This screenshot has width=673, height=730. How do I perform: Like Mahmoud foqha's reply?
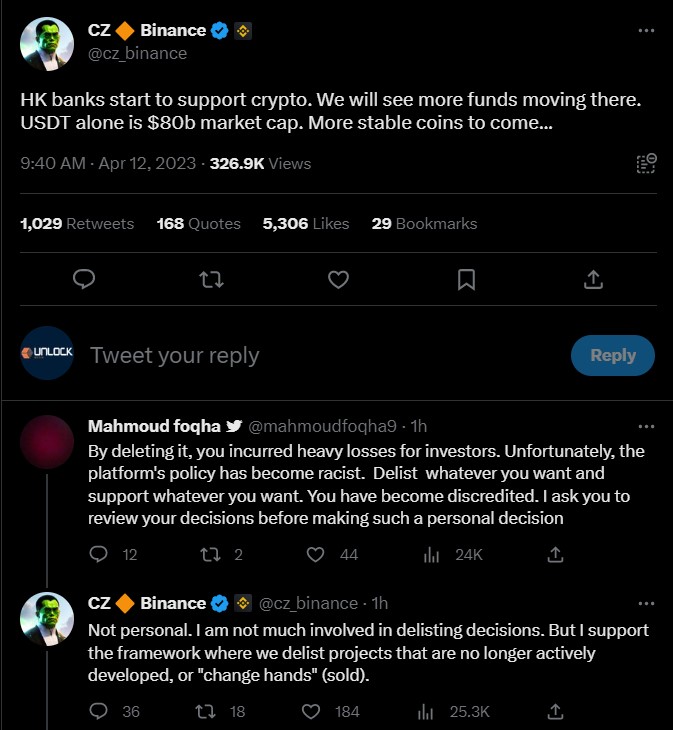point(315,554)
